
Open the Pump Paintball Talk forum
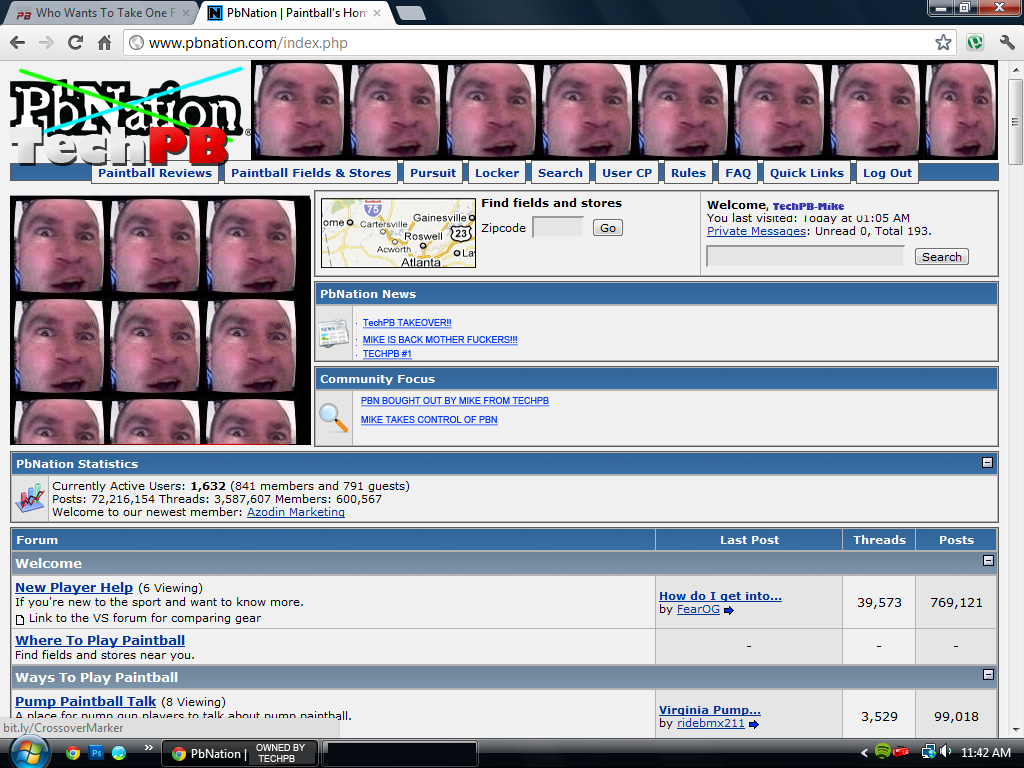pyautogui.click(x=86, y=701)
